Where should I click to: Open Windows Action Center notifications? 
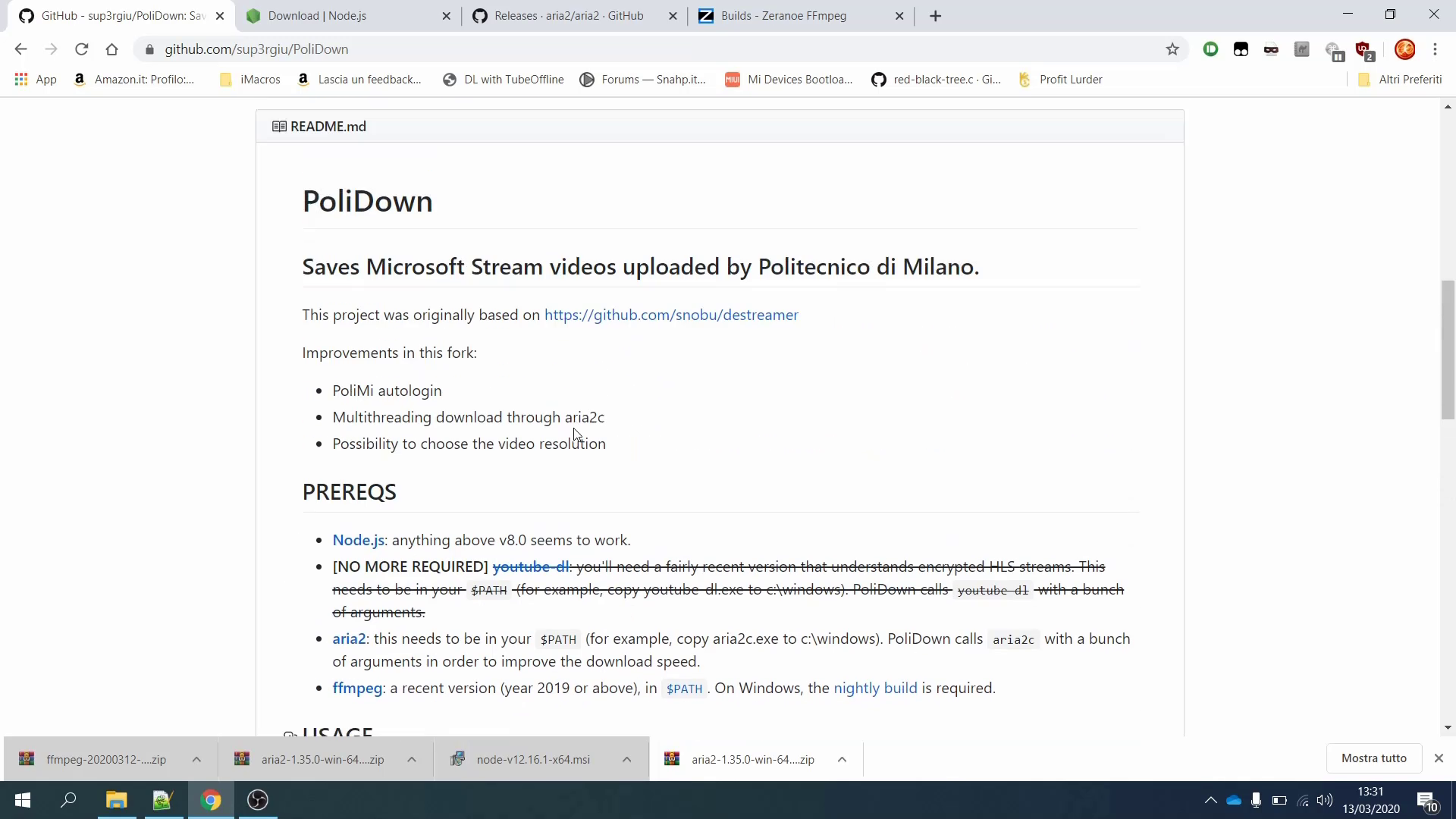point(1426,800)
